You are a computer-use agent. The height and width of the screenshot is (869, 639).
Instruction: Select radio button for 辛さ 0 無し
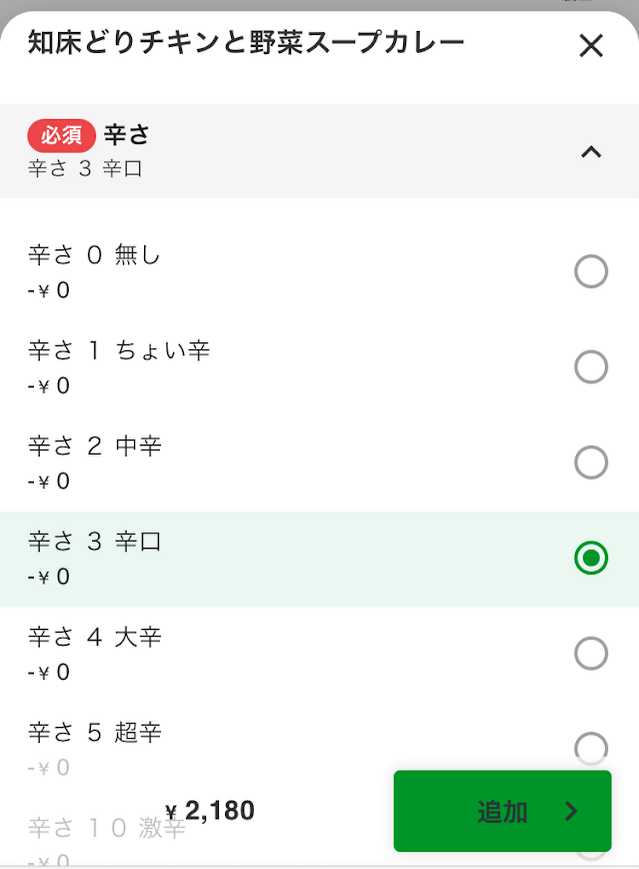click(x=591, y=271)
